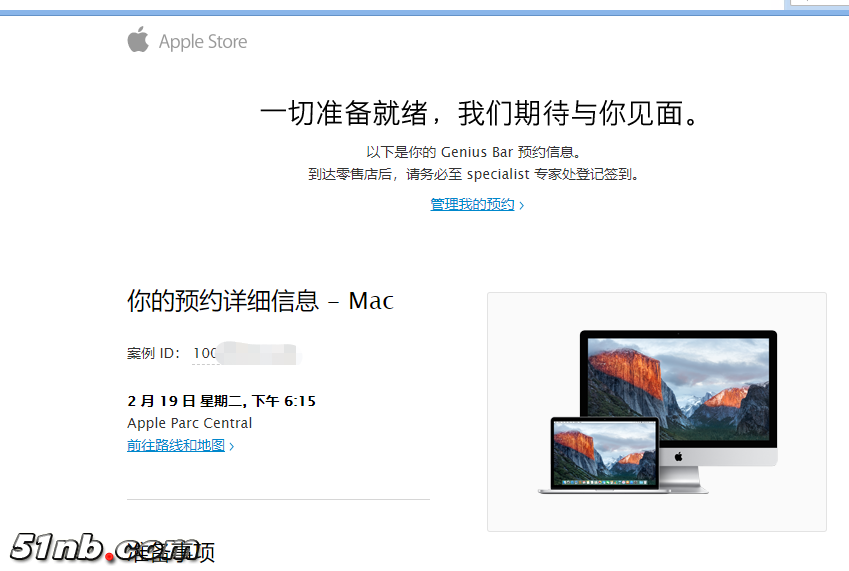The height and width of the screenshot is (571, 849).
Task: Click the 你的预约详细信息 – Mac heading
Action: [260, 301]
